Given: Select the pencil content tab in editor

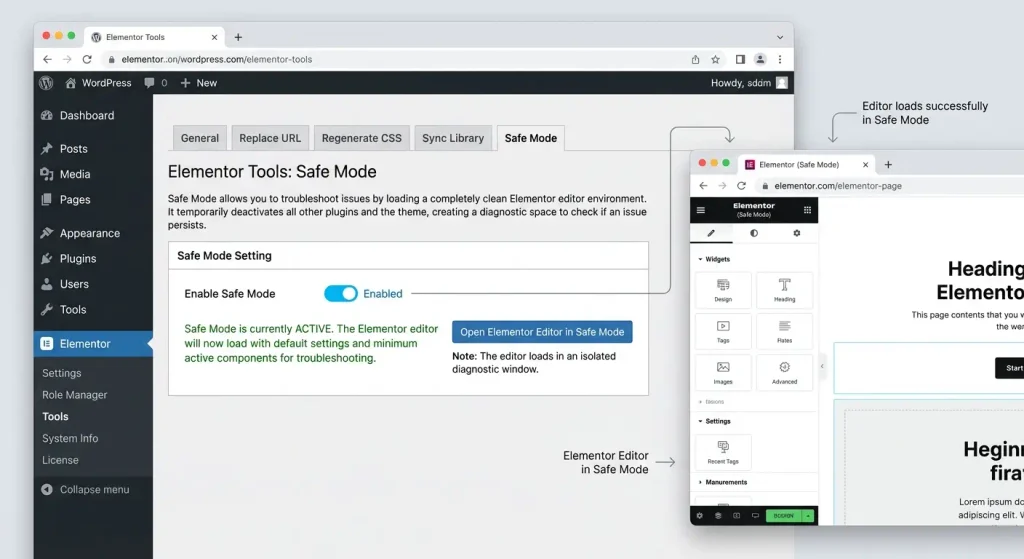Looking at the screenshot, I should (711, 233).
